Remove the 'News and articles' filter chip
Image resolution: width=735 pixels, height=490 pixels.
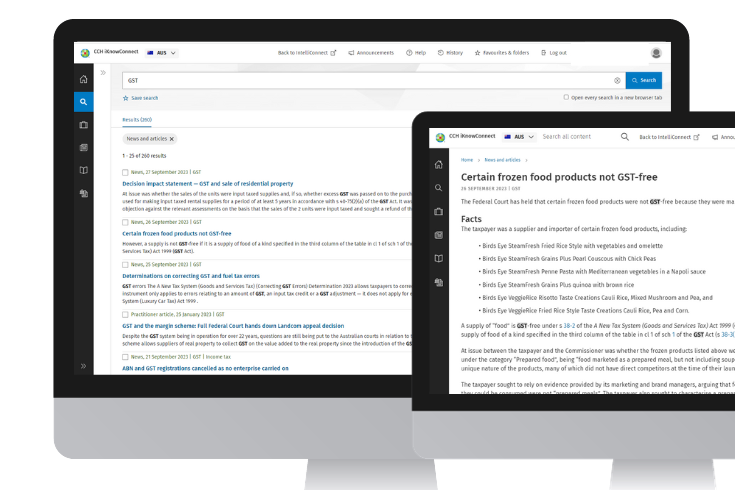coord(172,139)
